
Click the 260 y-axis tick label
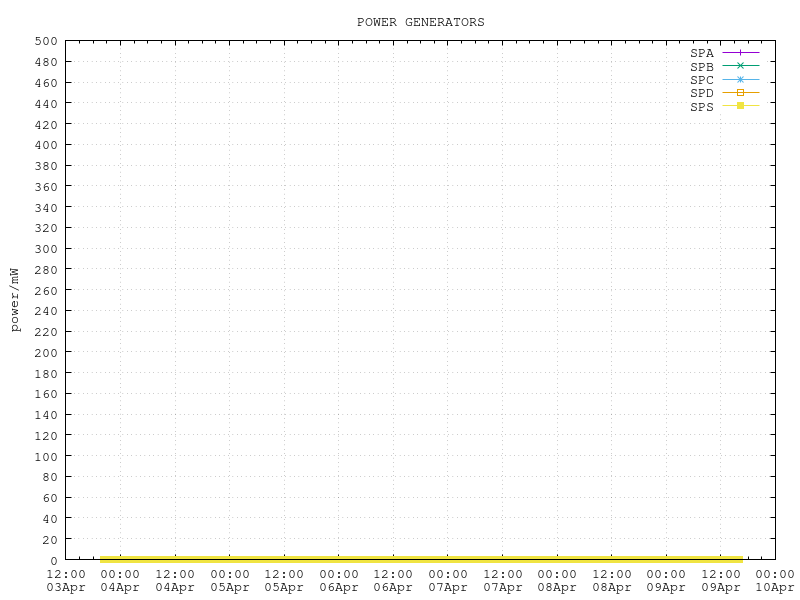[46, 290]
